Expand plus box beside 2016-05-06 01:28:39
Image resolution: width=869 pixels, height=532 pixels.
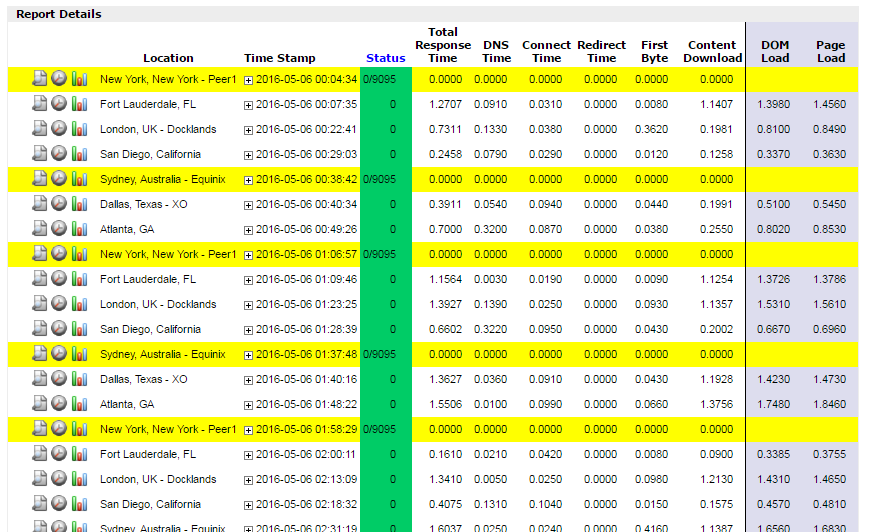pos(248,330)
